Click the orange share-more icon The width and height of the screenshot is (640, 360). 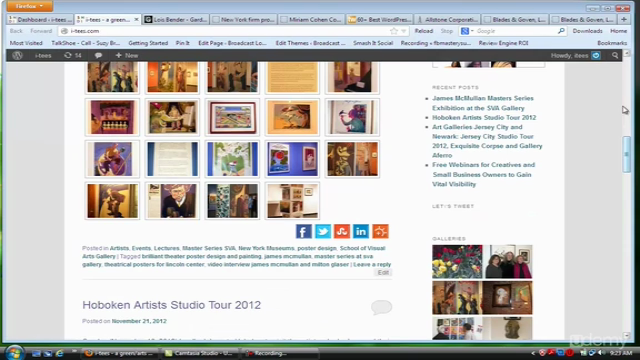coord(380,231)
